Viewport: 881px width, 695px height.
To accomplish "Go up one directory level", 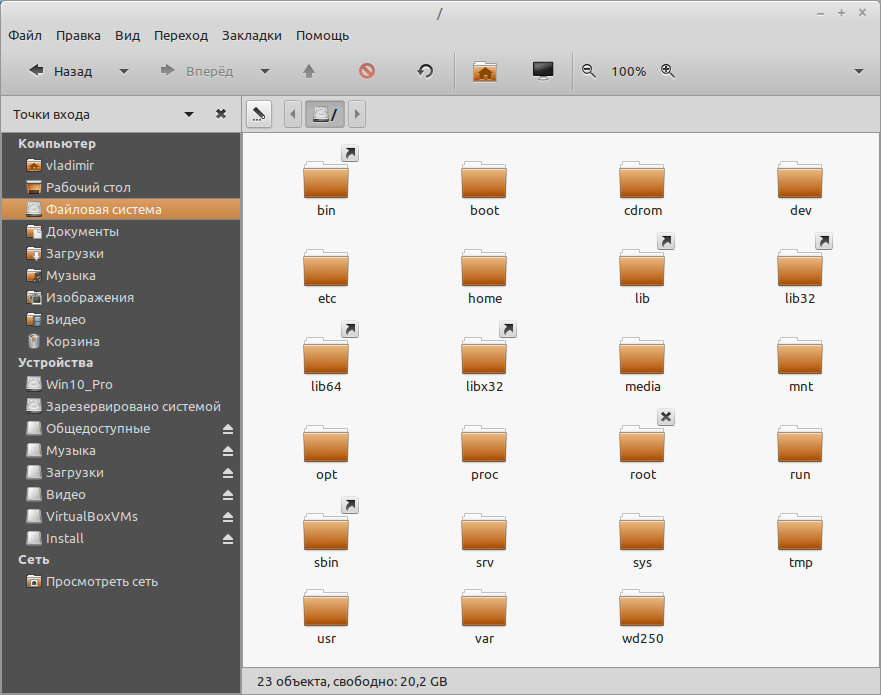I will click(308, 71).
